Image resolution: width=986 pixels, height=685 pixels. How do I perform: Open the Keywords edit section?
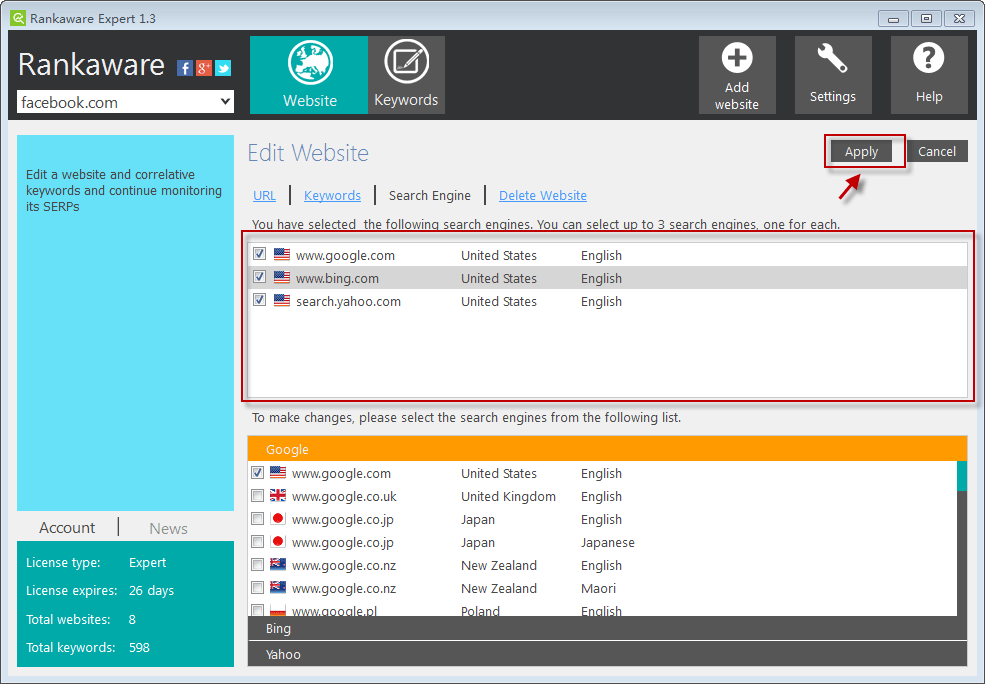tap(406, 75)
